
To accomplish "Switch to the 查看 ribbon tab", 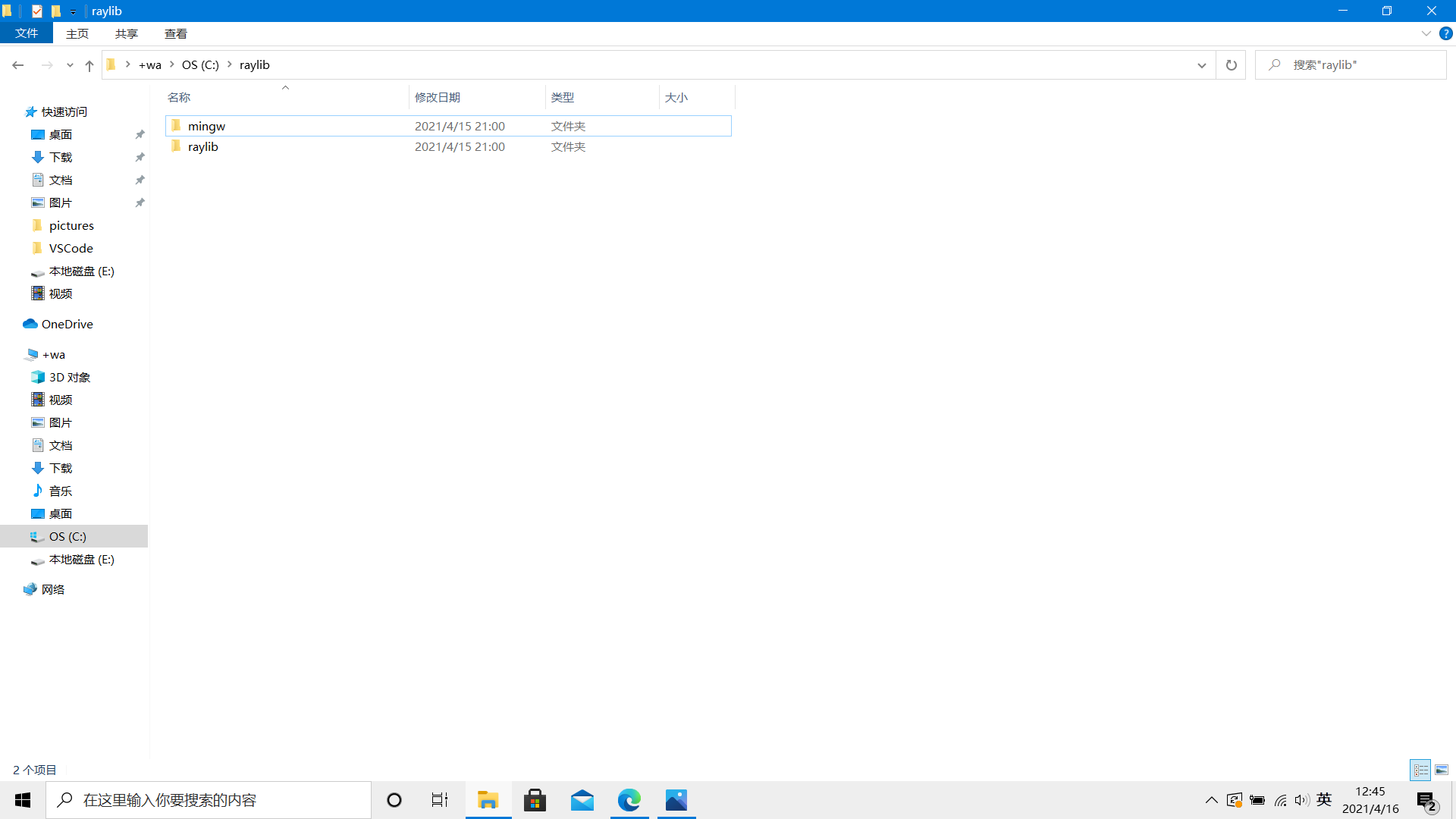I will tap(175, 33).
